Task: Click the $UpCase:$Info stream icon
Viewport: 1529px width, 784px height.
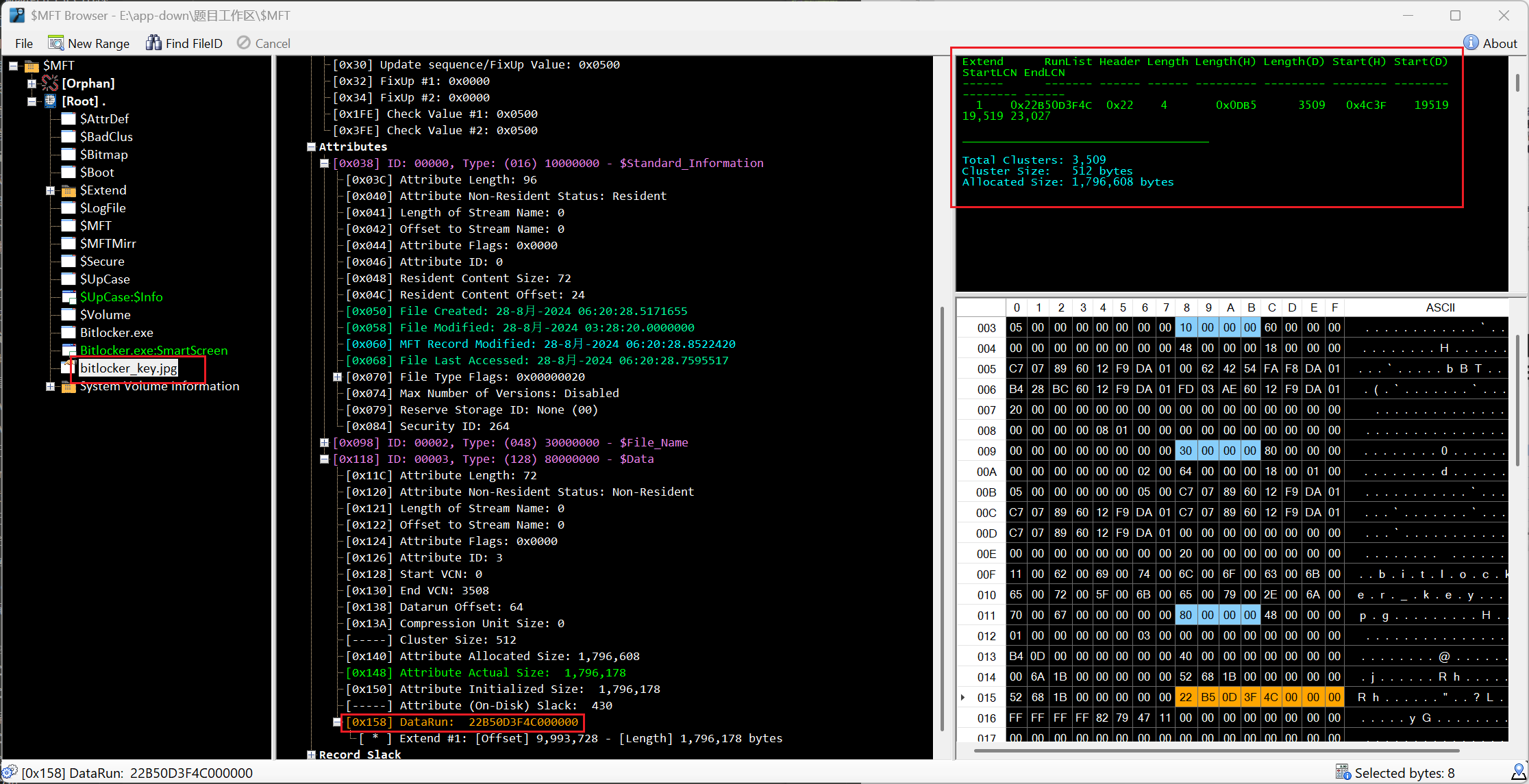Action: tap(69, 297)
